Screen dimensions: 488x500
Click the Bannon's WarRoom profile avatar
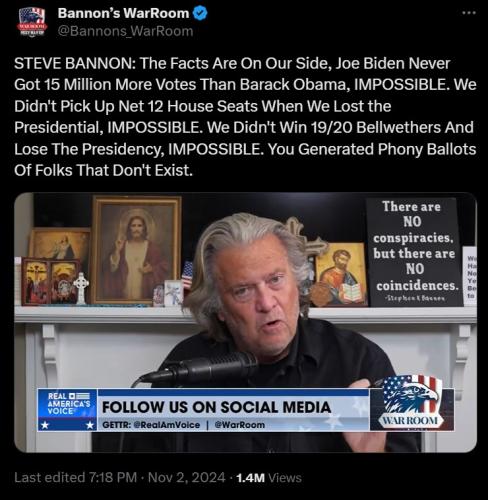click(x=32, y=22)
